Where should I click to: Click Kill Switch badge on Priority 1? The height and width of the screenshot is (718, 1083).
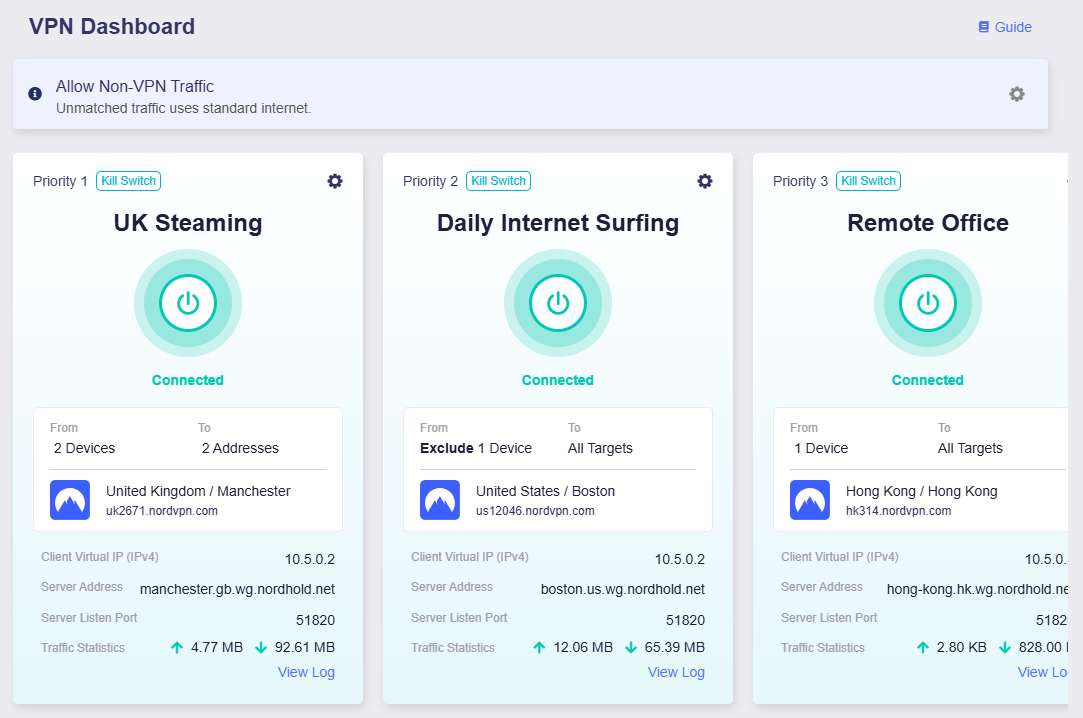128,181
